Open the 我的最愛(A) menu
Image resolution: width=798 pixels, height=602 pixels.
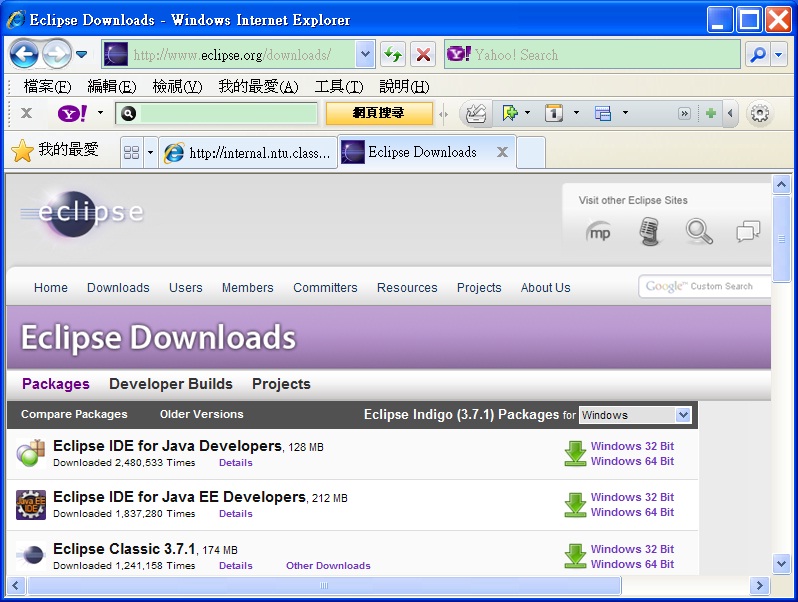click(258, 87)
